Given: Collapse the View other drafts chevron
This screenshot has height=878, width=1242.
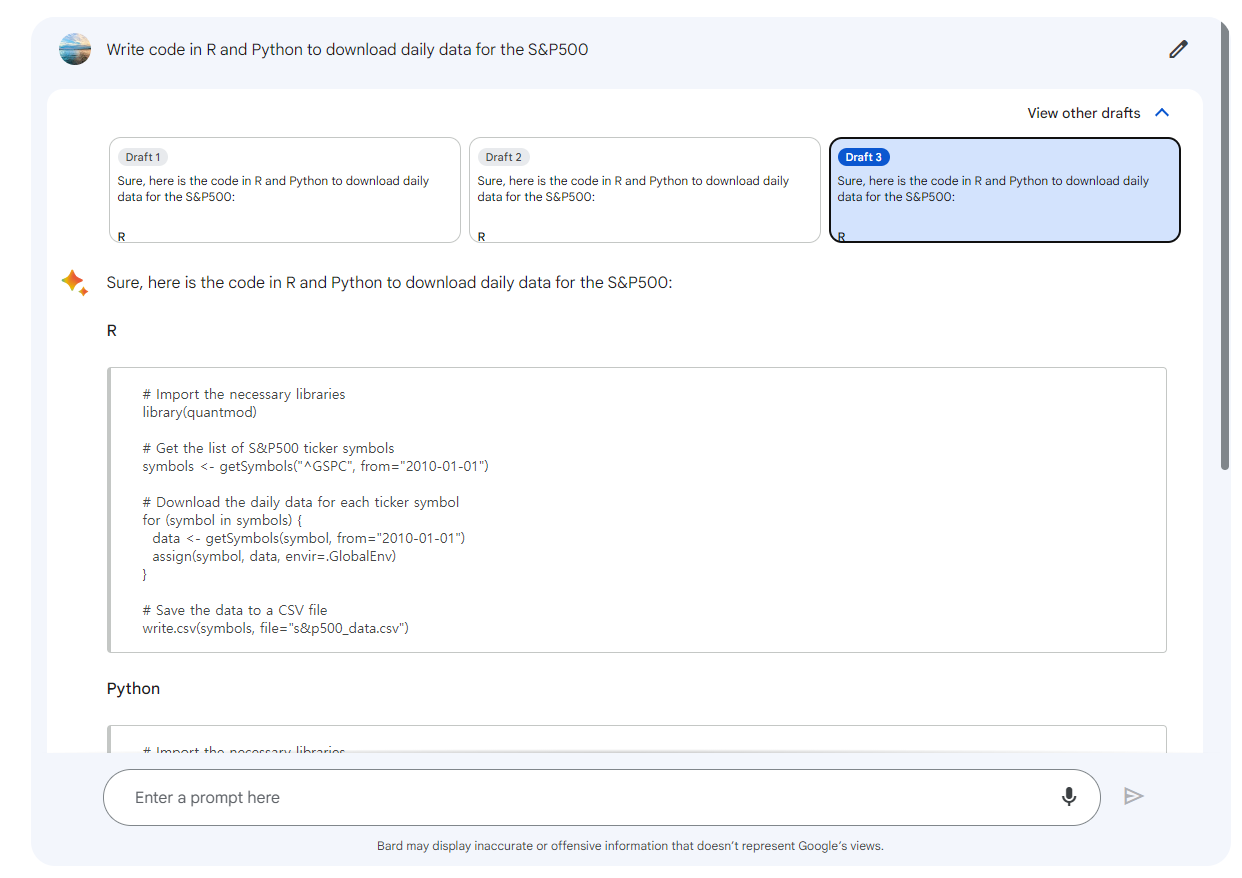Looking at the screenshot, I should coord(1162,113).
